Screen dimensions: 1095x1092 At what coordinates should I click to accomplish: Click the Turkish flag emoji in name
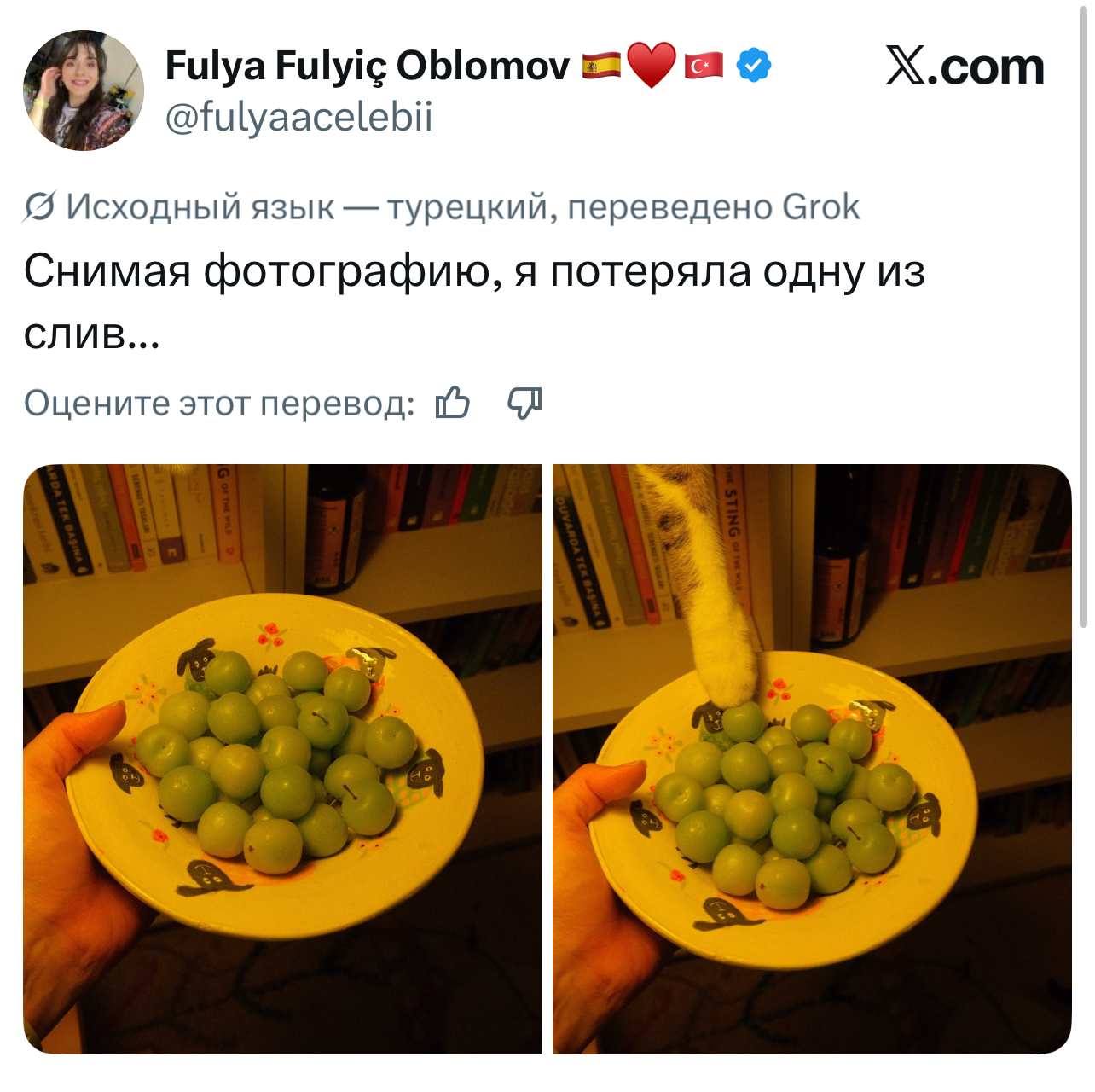704,66
